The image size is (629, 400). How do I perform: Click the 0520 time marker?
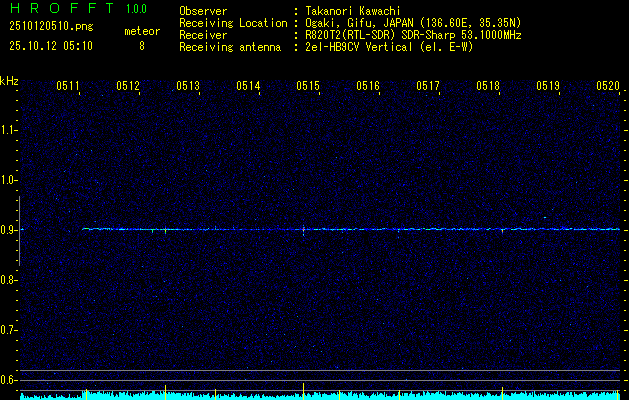coord(608,85)
